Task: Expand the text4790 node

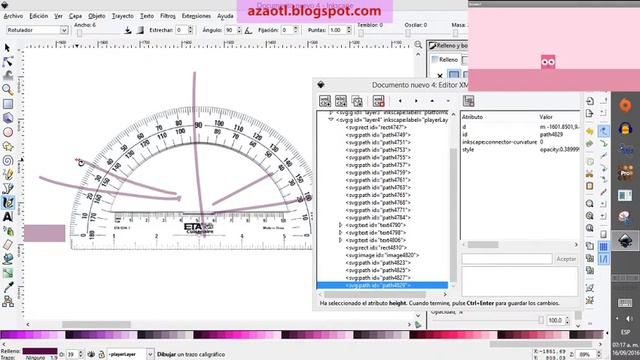Action: tap(340, 225)
